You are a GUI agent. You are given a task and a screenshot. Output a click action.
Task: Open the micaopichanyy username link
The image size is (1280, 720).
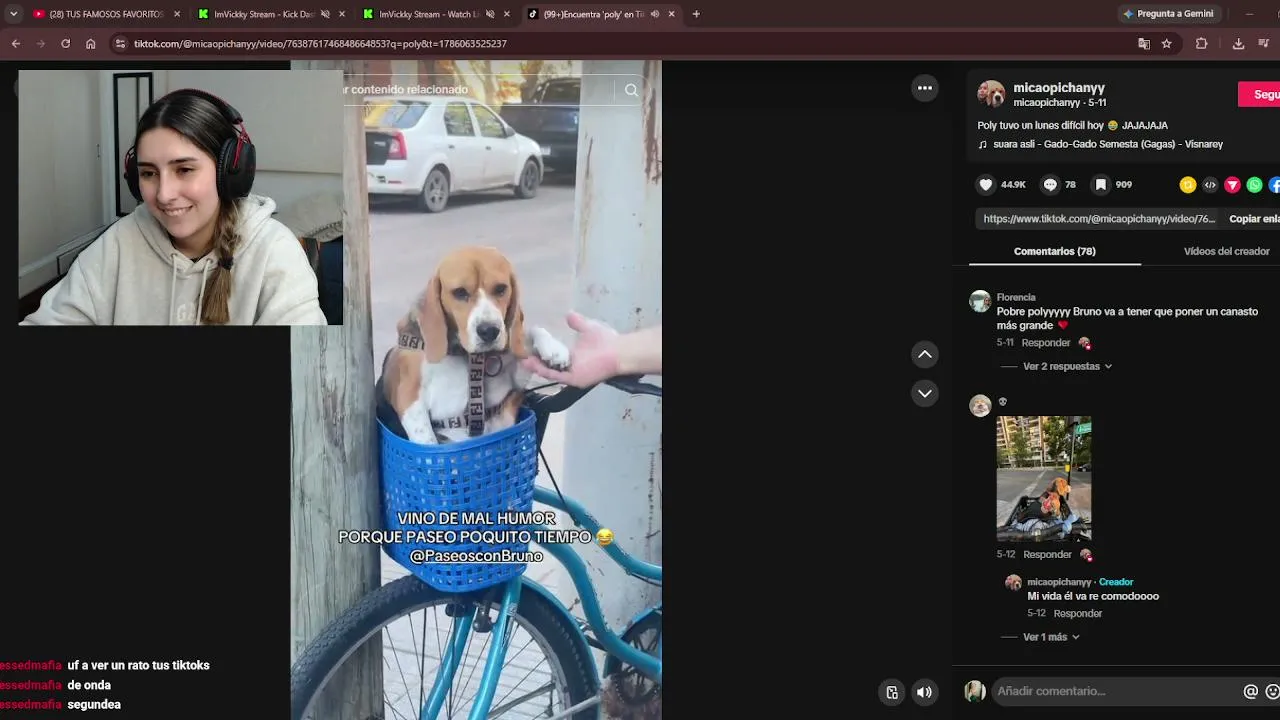(1059, 88)
